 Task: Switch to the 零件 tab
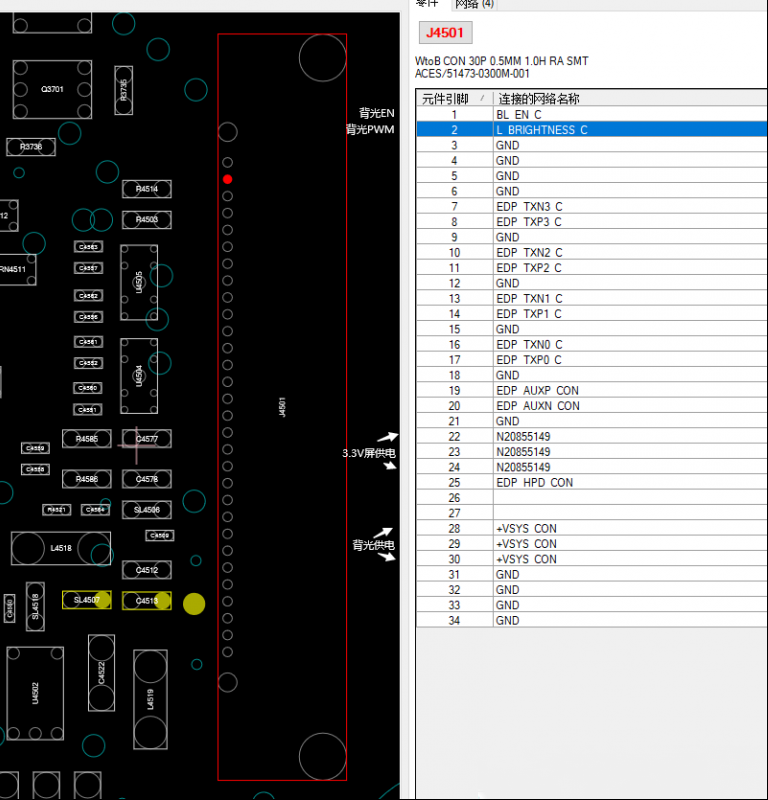coord(427,4)
